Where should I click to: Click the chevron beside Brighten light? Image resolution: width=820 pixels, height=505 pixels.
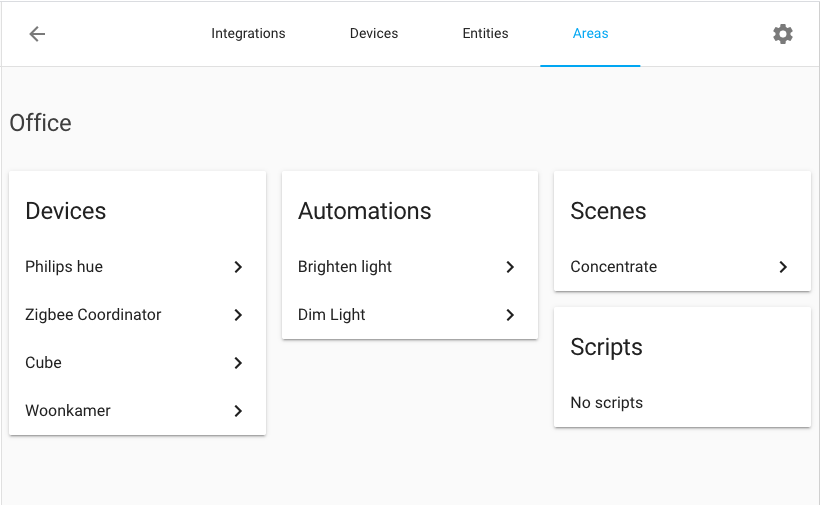(510, 267)
